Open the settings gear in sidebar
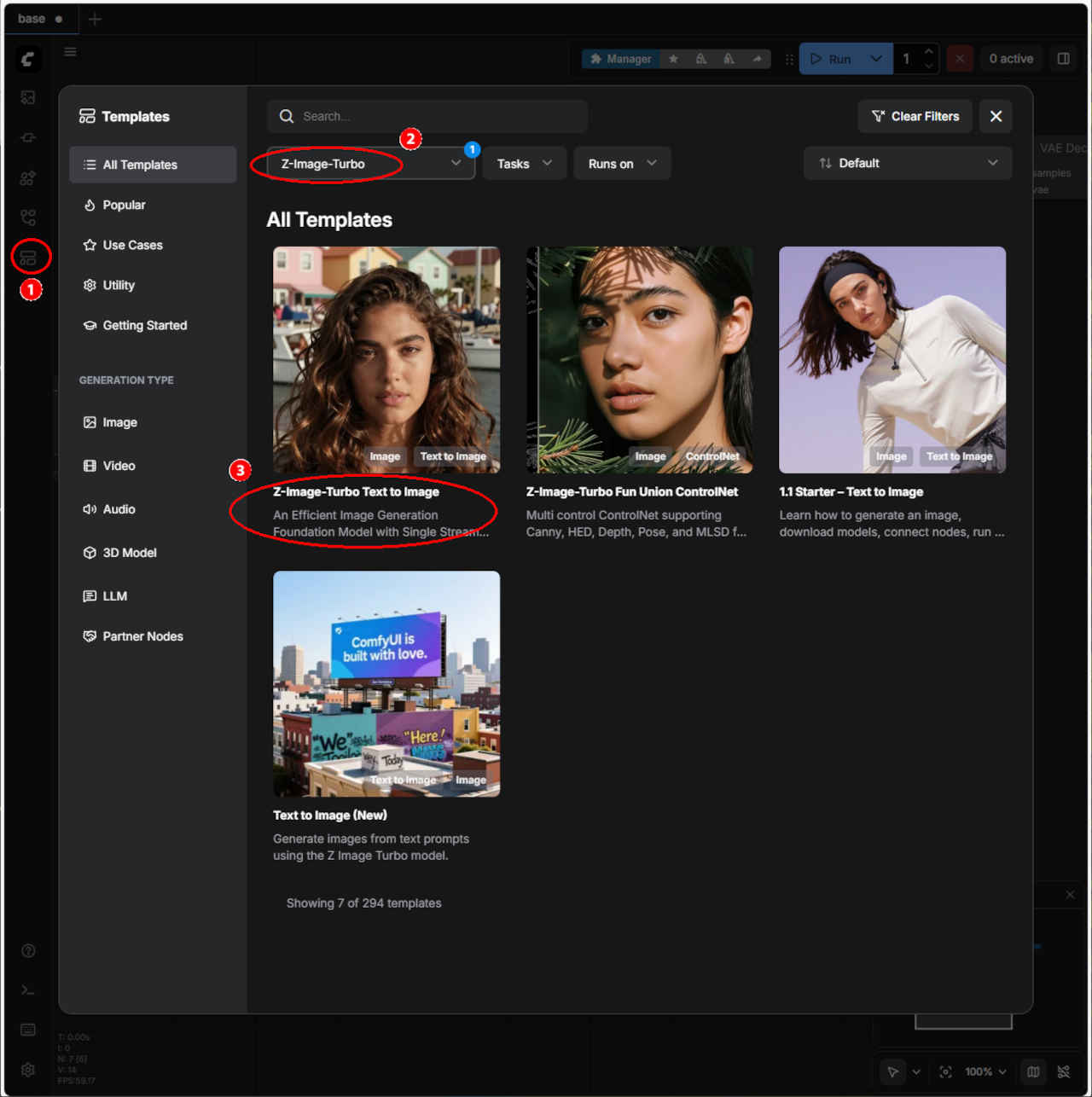 28,1070
